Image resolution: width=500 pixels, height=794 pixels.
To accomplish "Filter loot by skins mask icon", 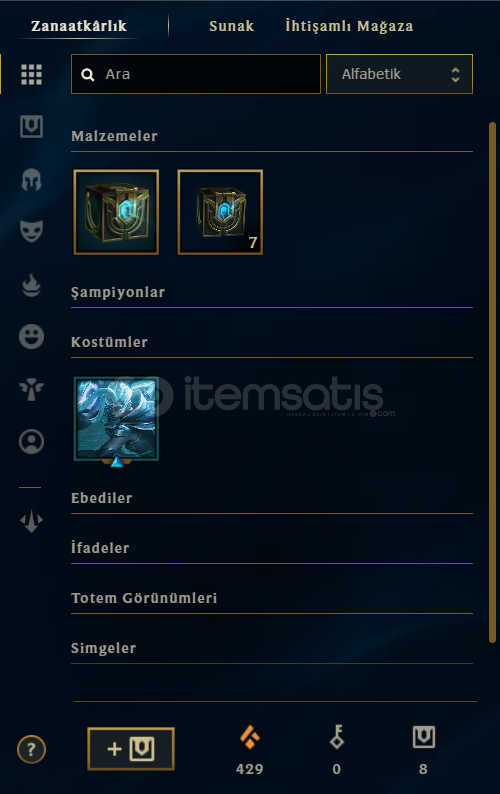I will pyautogui.click(x=31, y=231).
